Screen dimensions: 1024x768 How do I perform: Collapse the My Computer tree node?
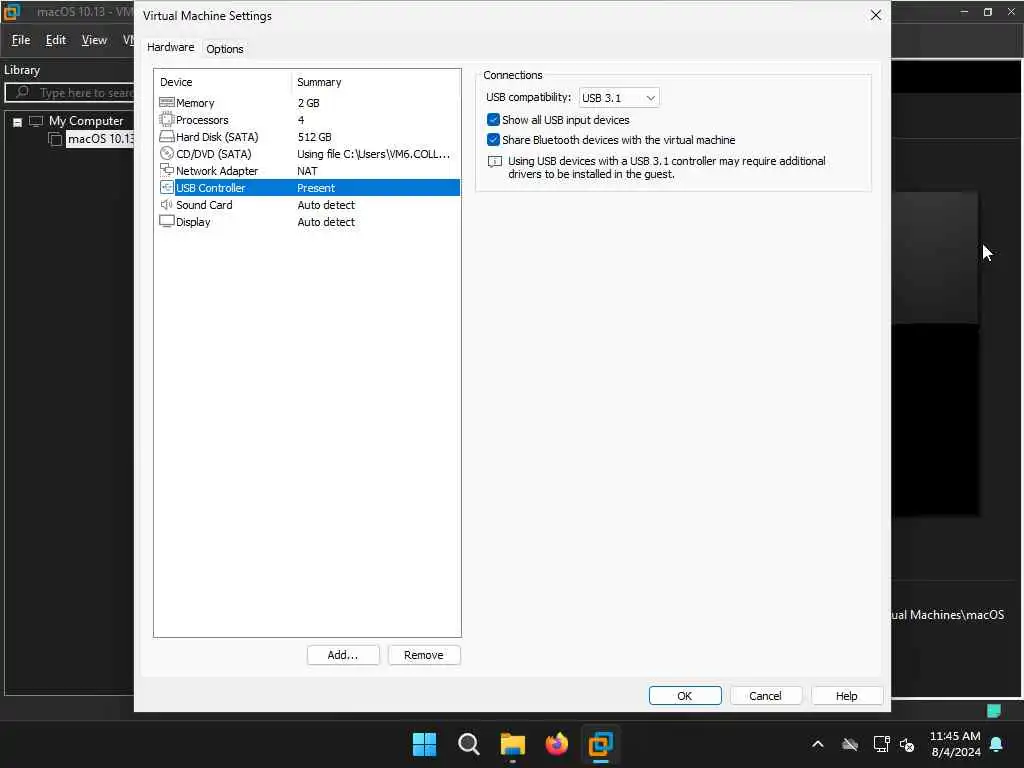[x=18, y=121]
